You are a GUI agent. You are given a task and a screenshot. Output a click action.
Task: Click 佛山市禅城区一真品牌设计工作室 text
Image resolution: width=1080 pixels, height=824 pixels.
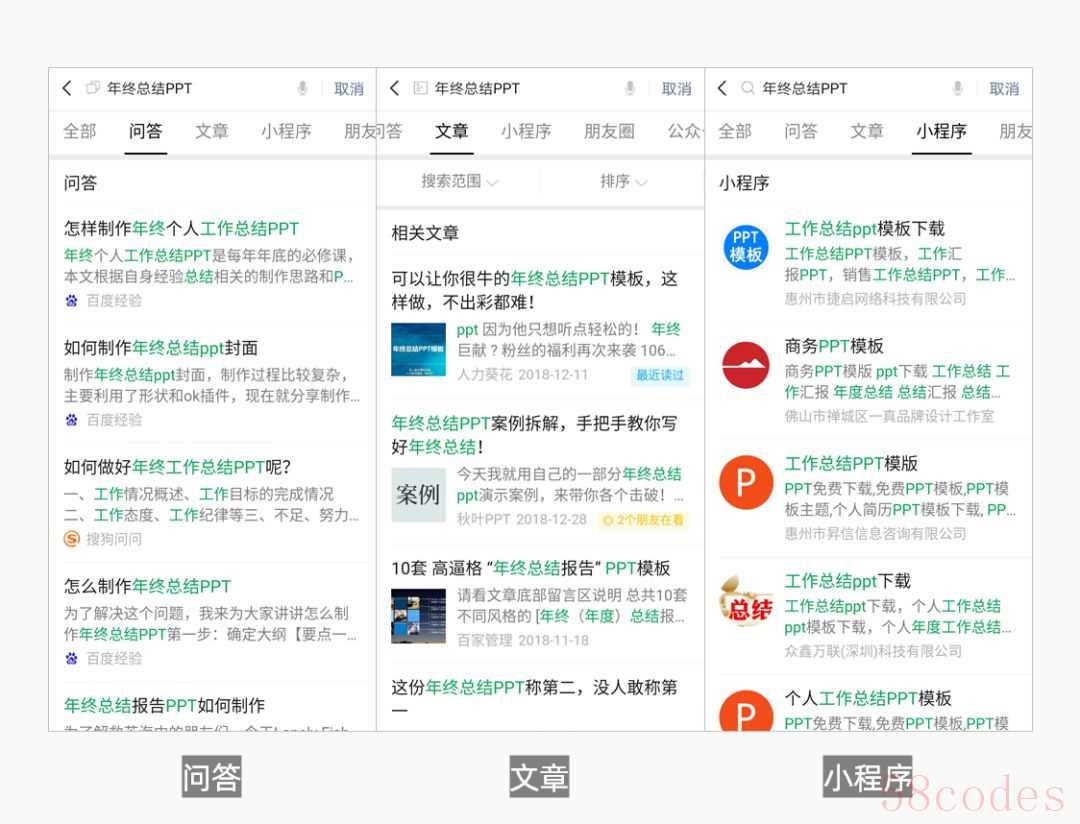pyautogui.click(x=889, y=416)
